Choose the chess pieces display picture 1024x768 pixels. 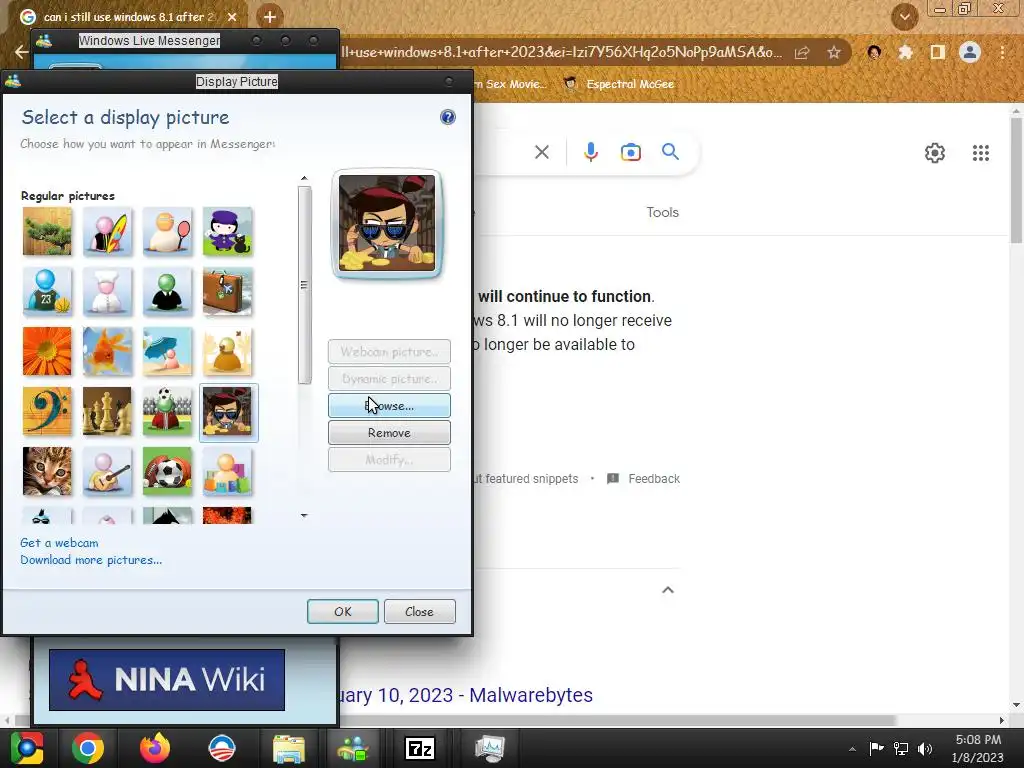(x=108, y=411)
